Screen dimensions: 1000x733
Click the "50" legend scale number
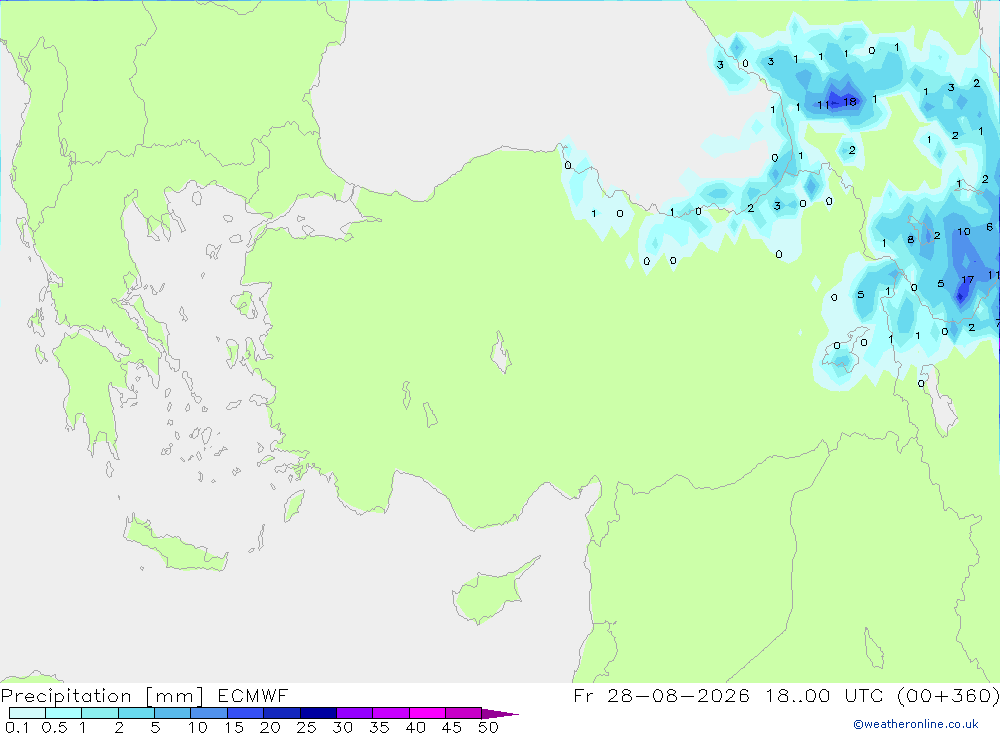(x=488, y=727)
